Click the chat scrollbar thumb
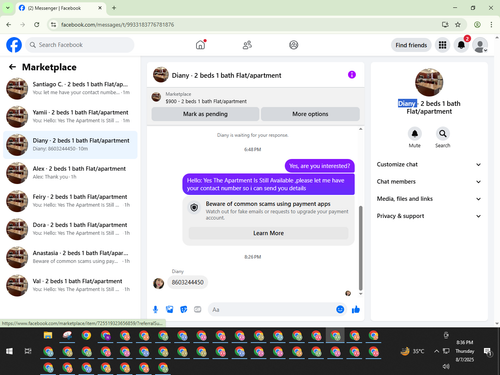 360,248
